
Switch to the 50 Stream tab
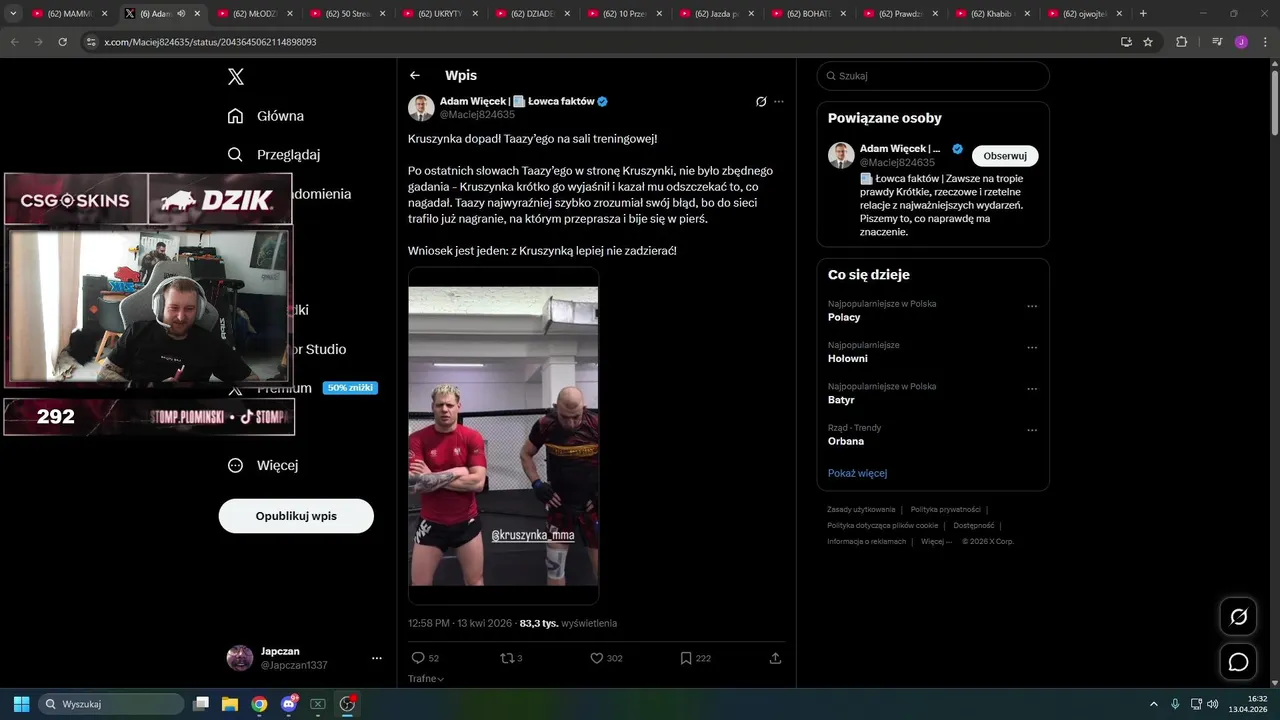click(x=347, y=14)
